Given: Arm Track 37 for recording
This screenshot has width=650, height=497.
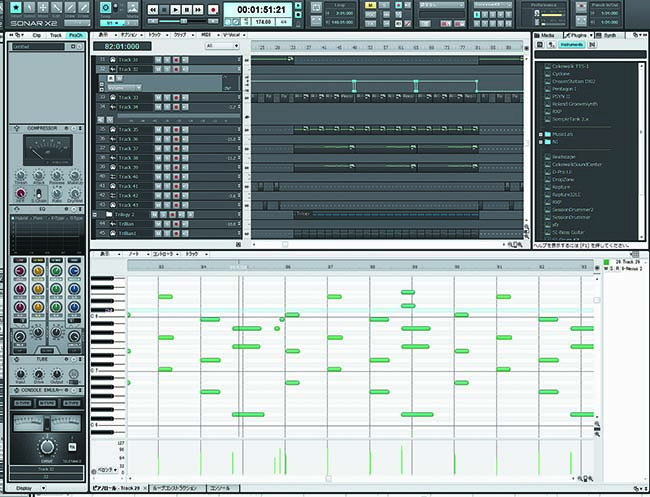Looking at the screenshot, I should point(176,148).
